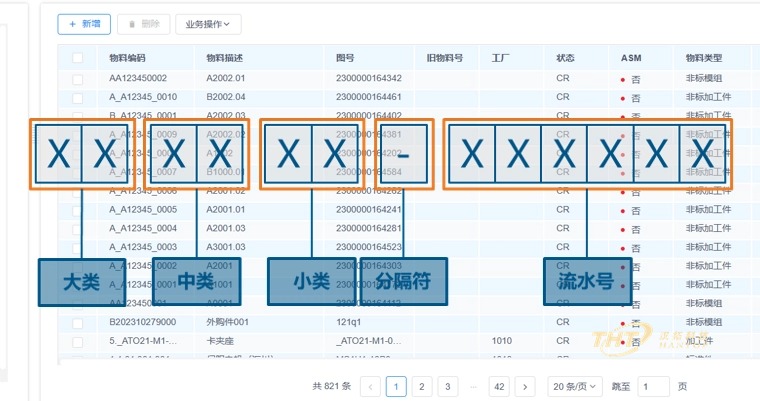The height and width of the screenshot is (401, 760).
Task: Click CR status in row A_A12345_0010
Action: (x=563, y=97)
